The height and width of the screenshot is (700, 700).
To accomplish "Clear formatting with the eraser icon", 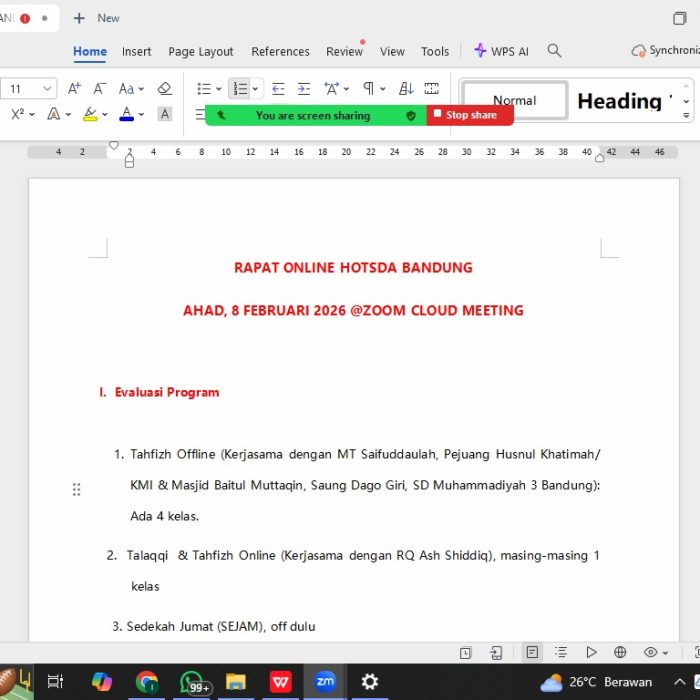I will click(x=165, y=88).
